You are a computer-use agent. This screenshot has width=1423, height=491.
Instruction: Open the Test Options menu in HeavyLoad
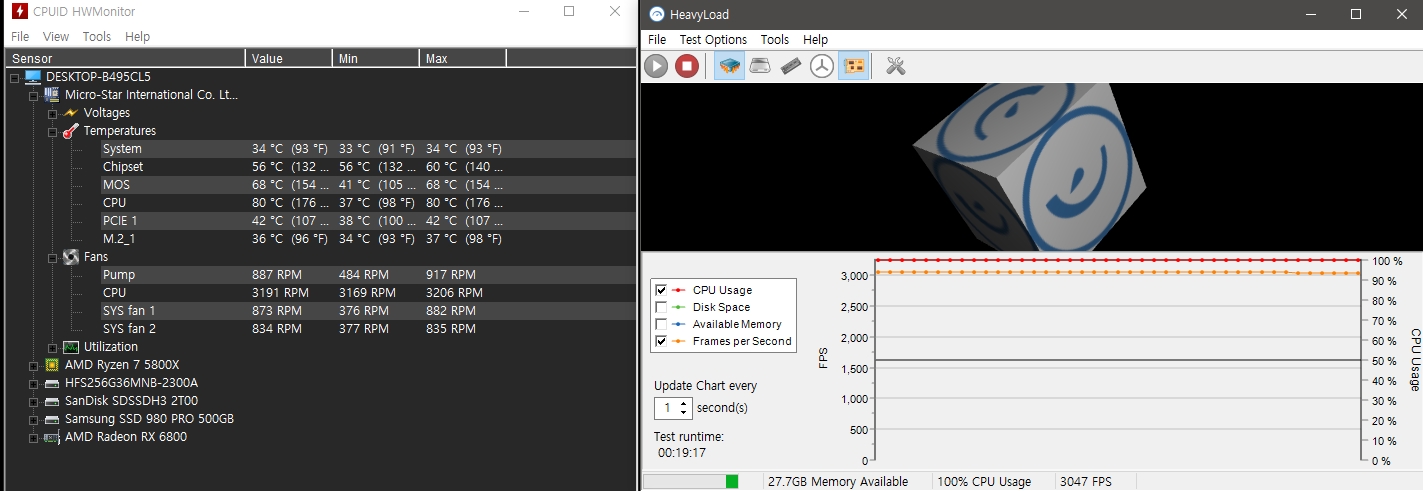tap(713, 40)
